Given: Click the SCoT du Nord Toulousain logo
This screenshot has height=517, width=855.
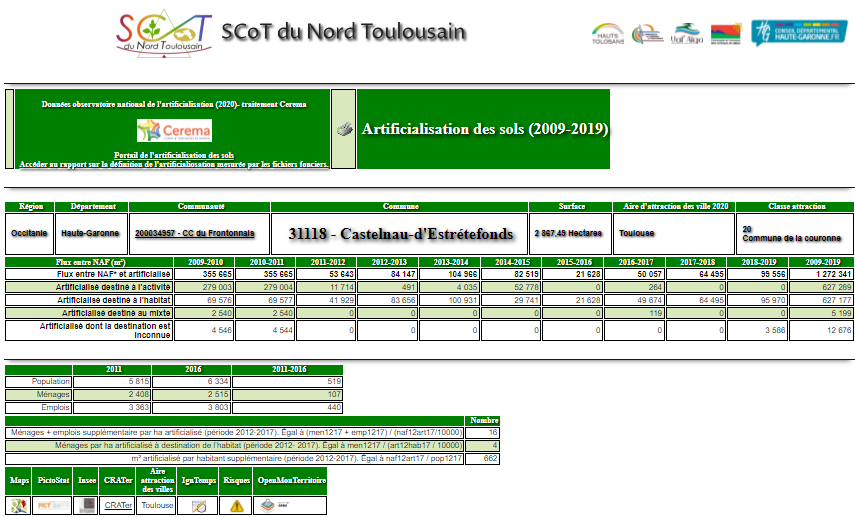Looking at the screenshot, I should pyautogui.click(x=164, y=33).
